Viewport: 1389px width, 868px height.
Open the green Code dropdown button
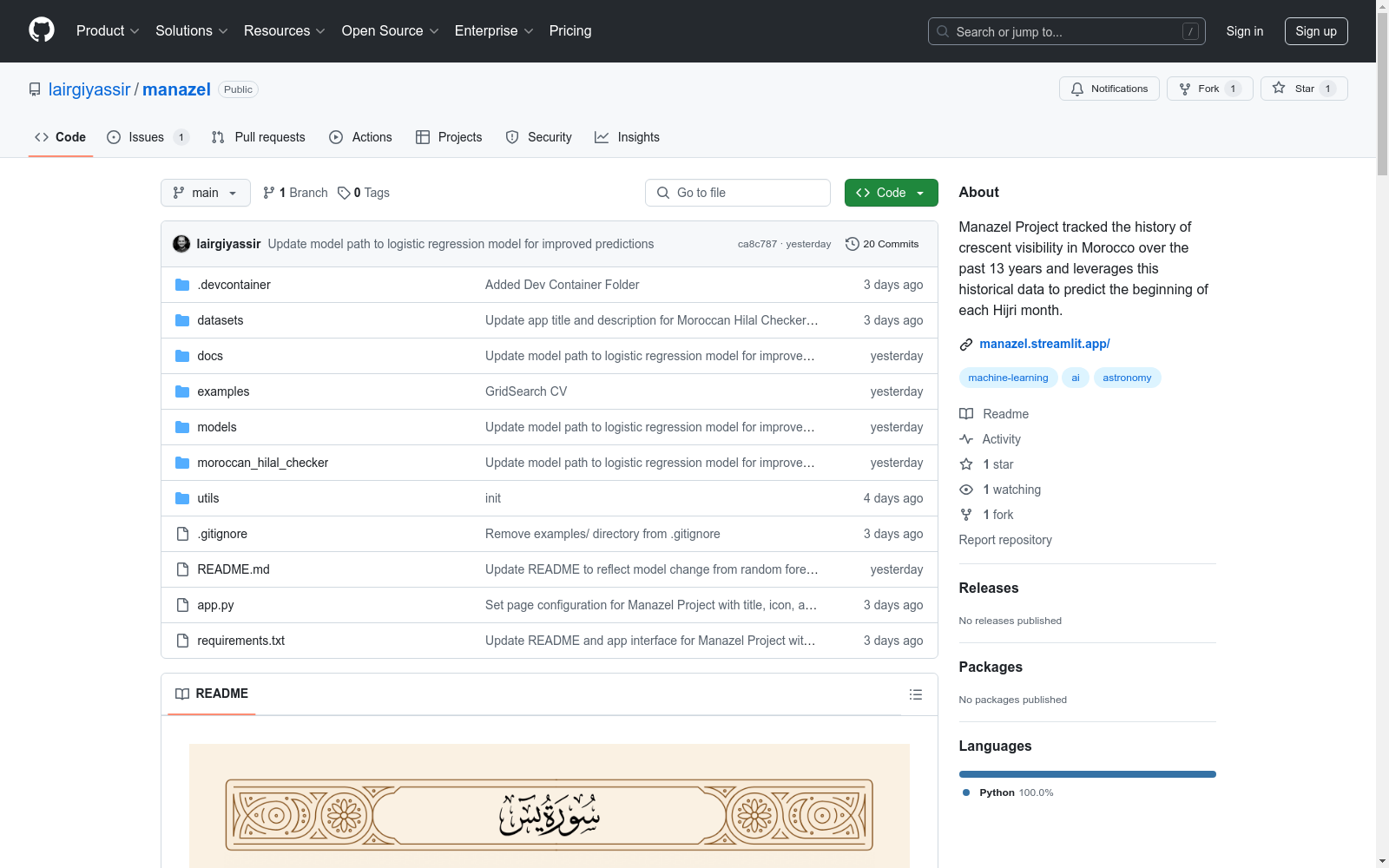[892, 193]
